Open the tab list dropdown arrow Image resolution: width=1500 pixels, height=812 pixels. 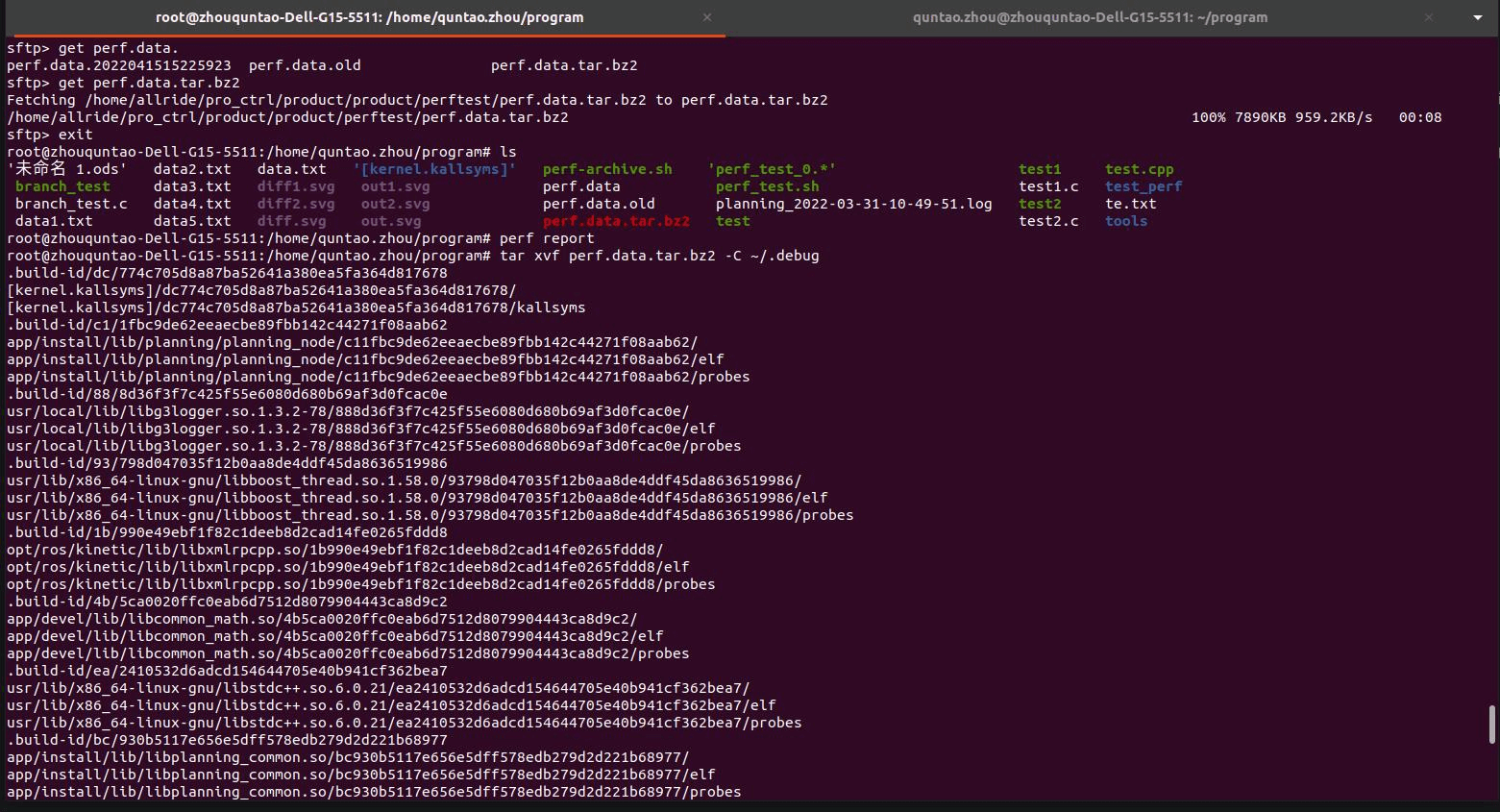(1478, 17)
